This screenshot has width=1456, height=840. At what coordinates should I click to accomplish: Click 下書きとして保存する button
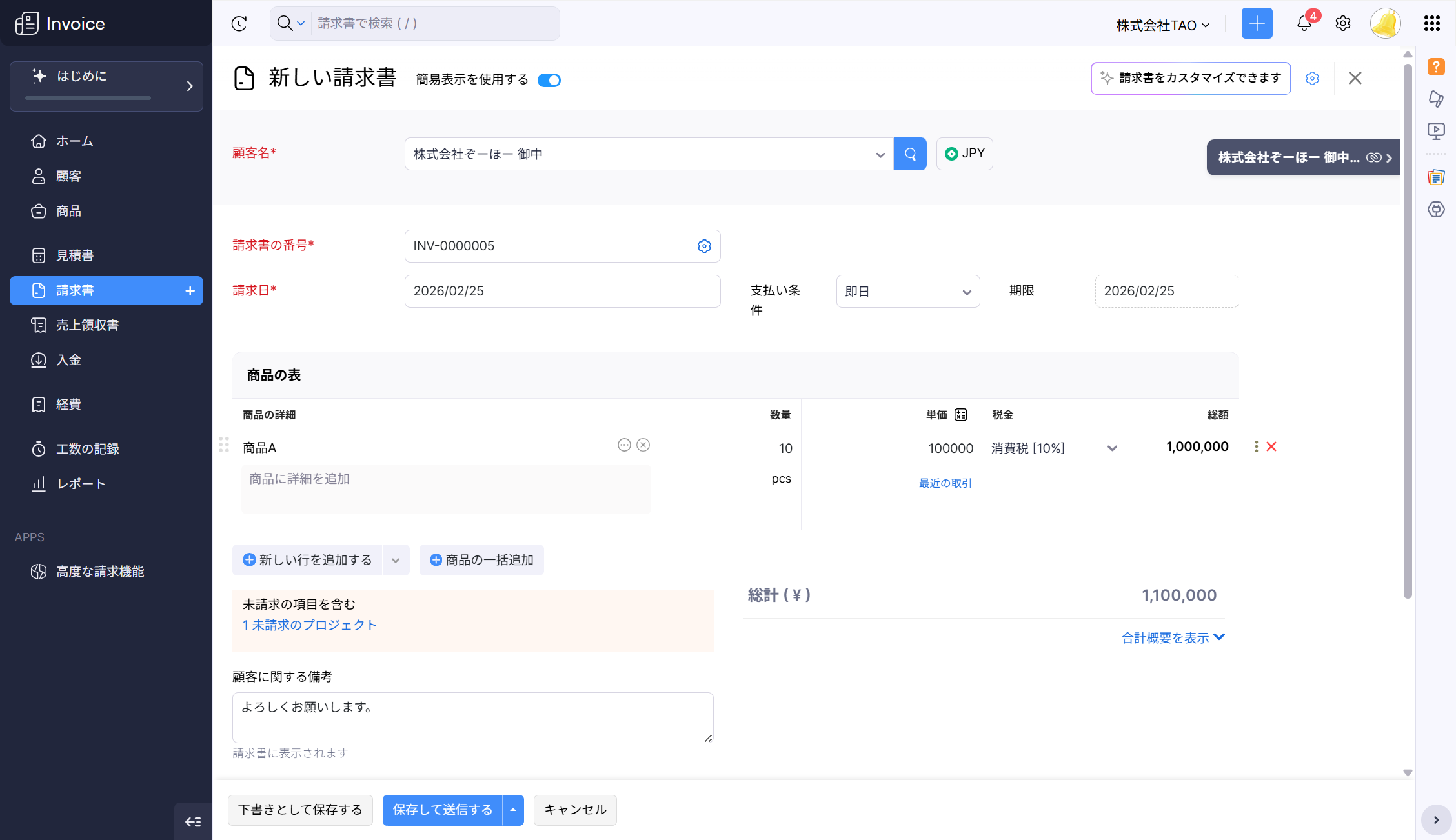[x=300, y=810]
